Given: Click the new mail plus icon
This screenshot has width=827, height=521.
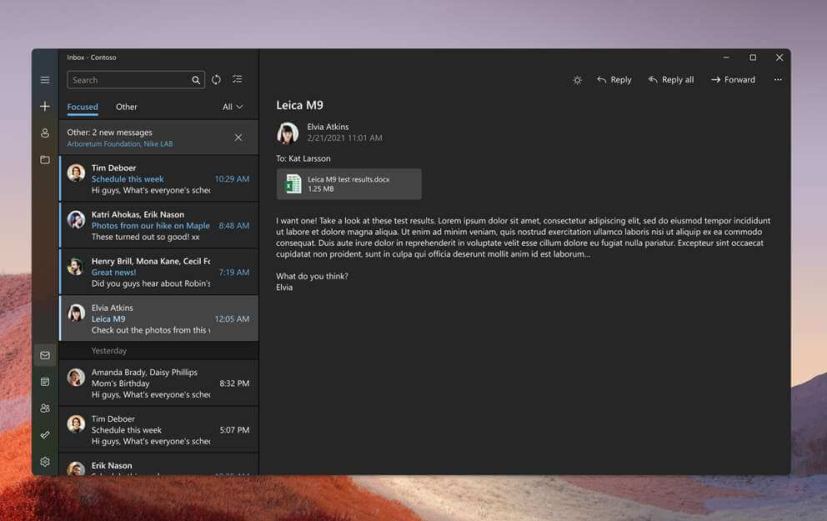Looking at the screenshot, I should pos(45,106).
